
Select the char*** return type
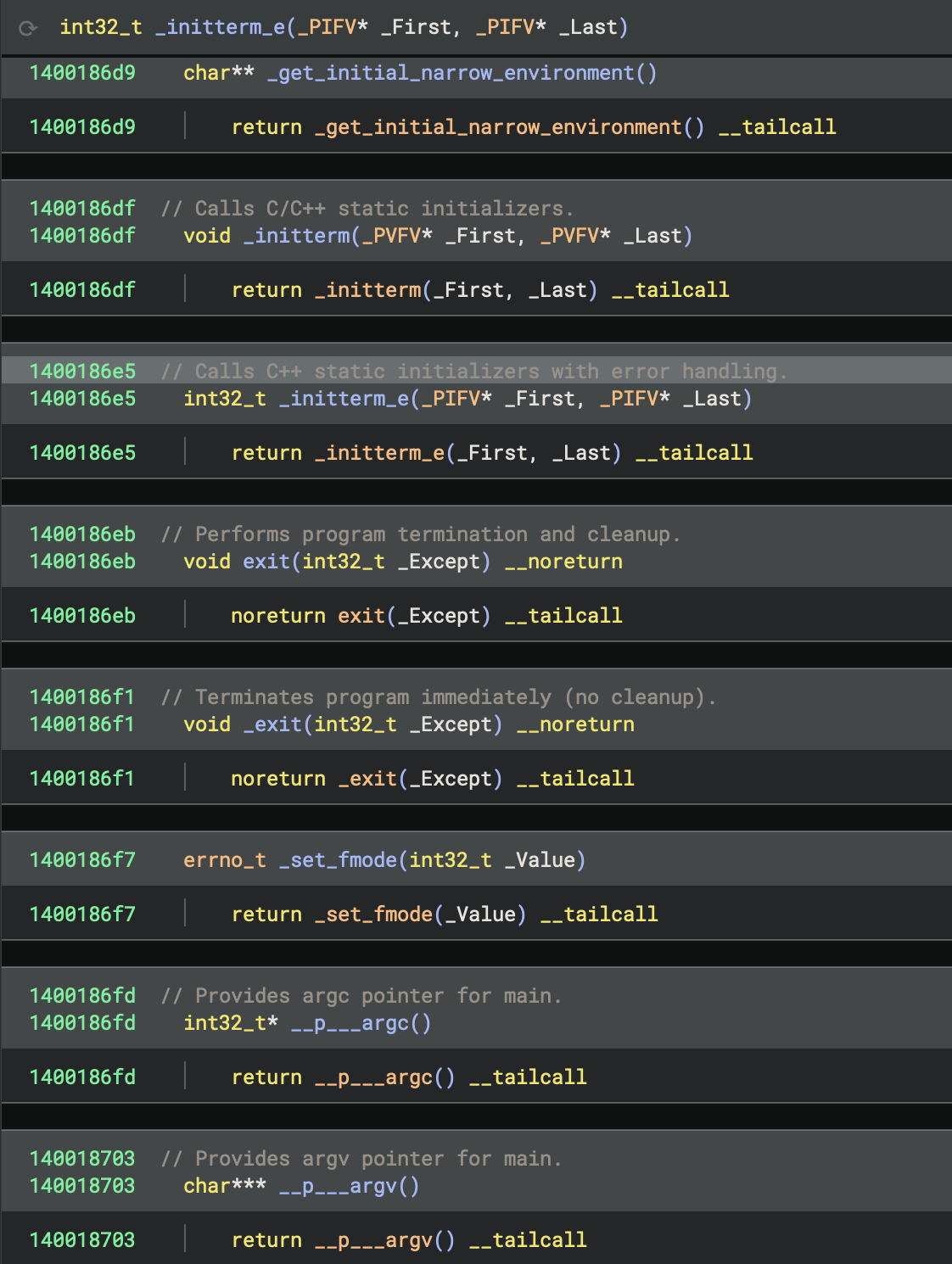(225, 1186)
